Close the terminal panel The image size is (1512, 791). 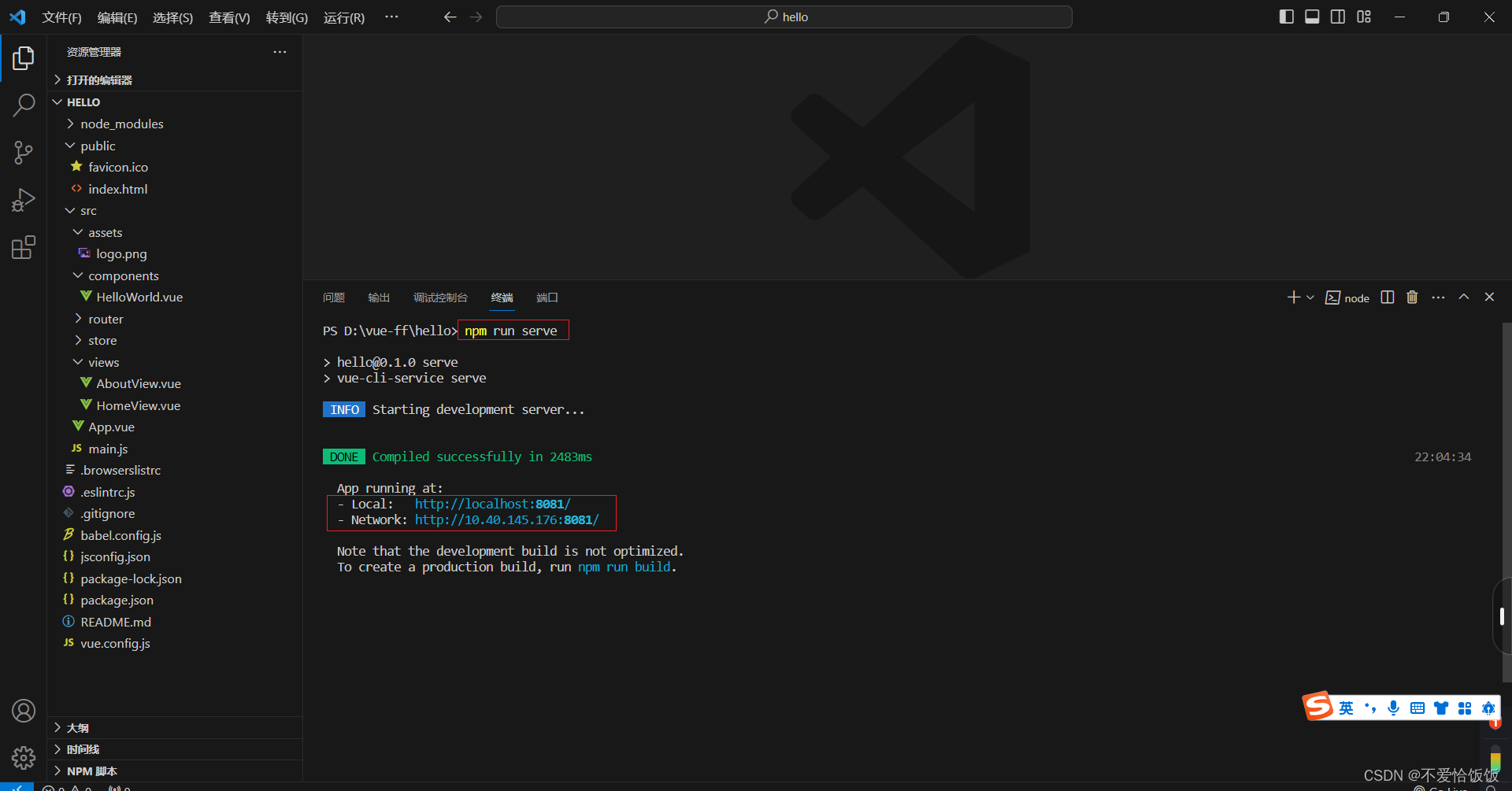1489,297
